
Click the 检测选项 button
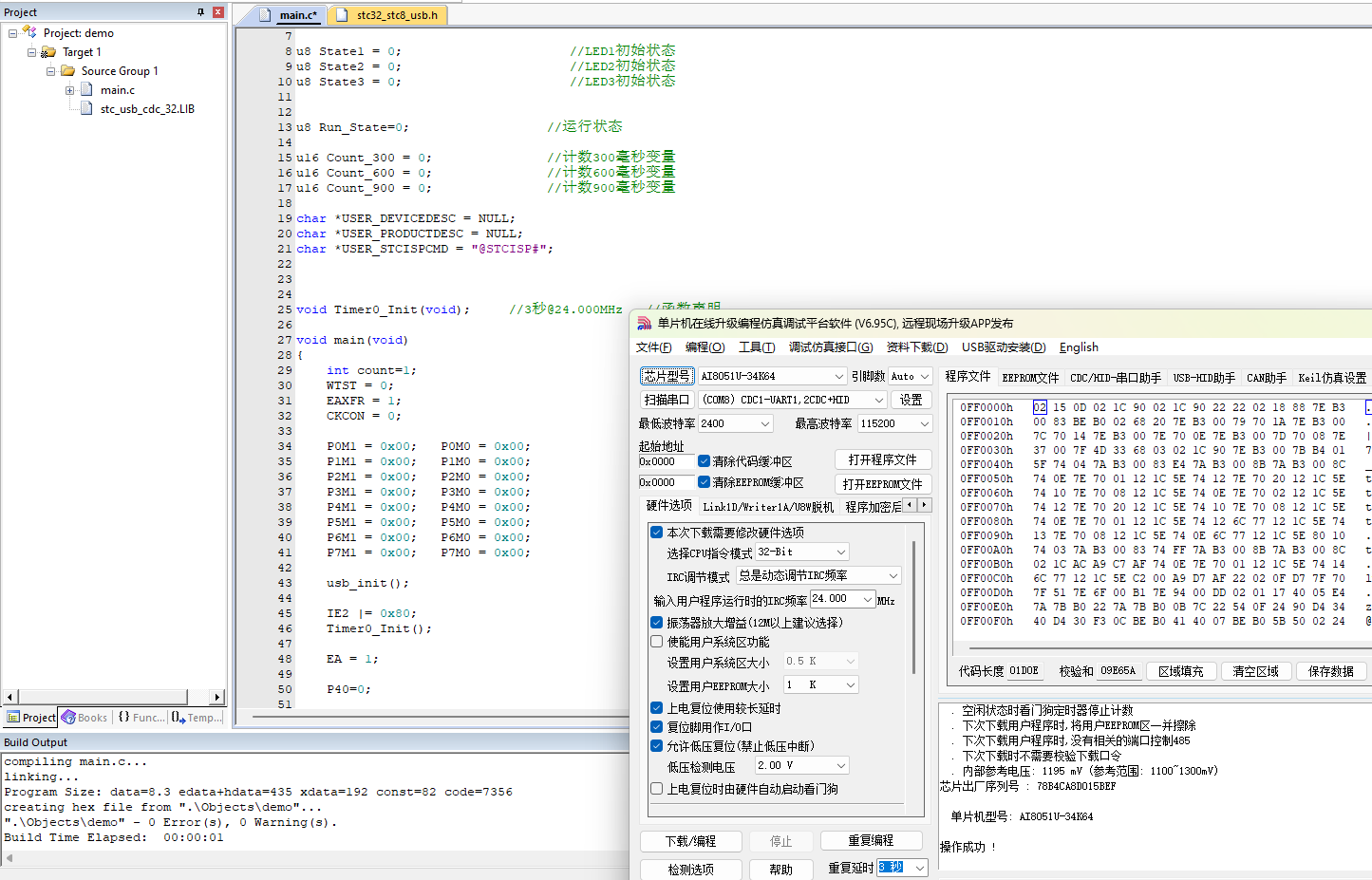tap(690, 870)
